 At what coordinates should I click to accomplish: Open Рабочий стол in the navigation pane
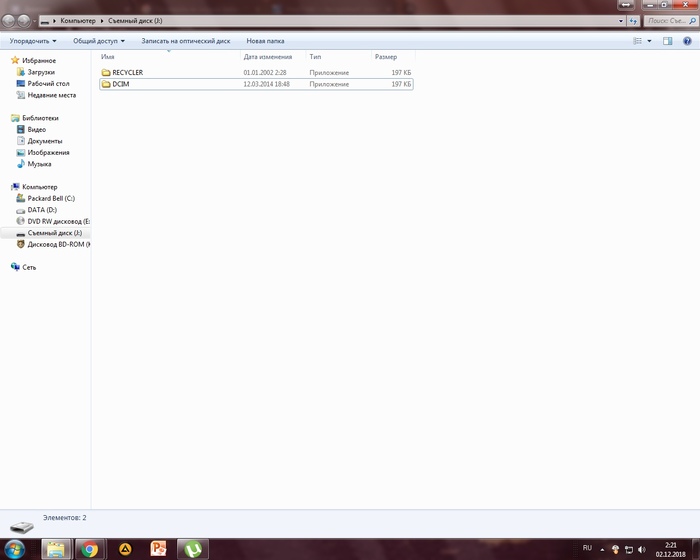pyautogui.click(x=48, y=84)
